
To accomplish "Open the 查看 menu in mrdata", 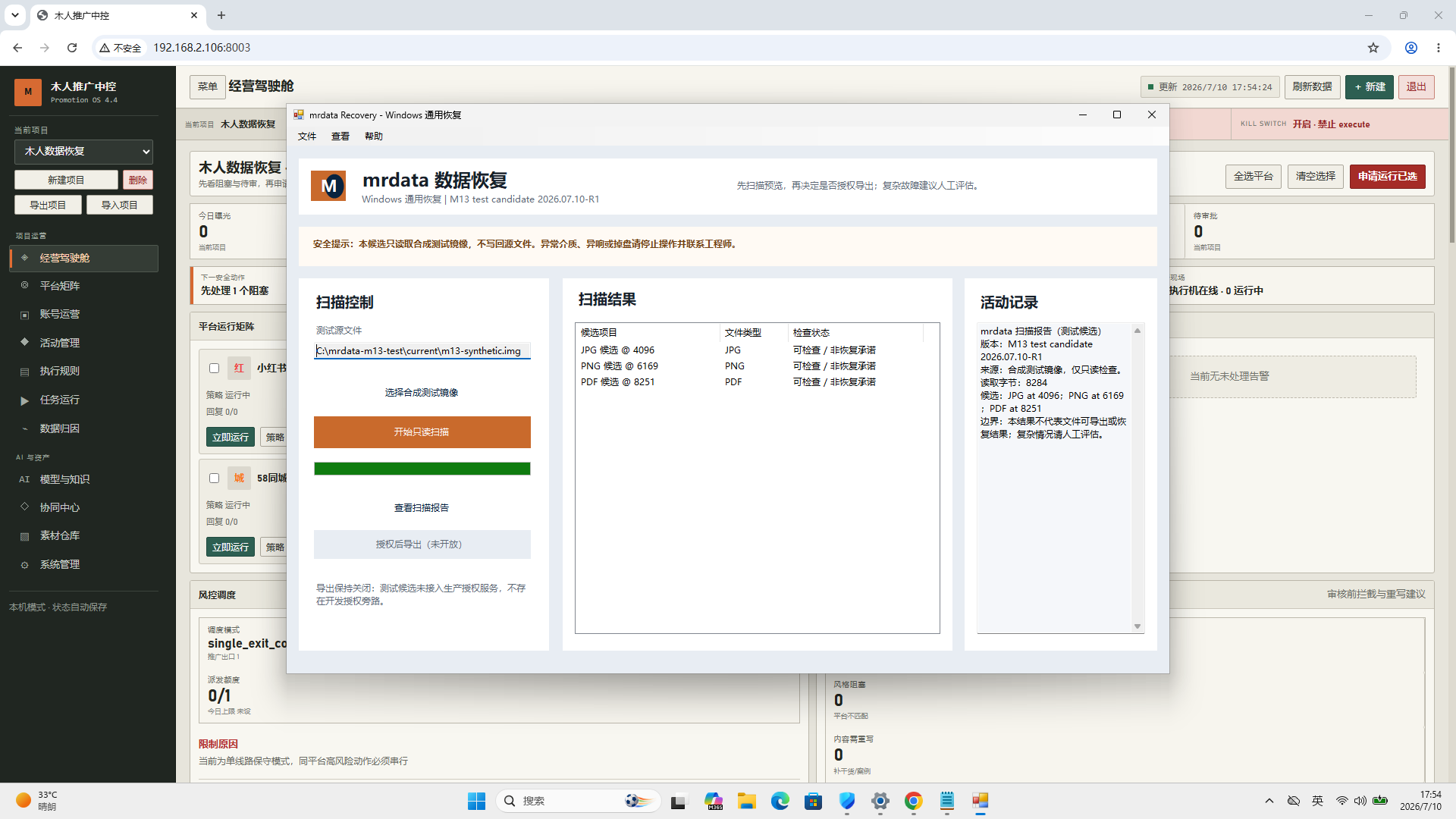I will point(340,136).
